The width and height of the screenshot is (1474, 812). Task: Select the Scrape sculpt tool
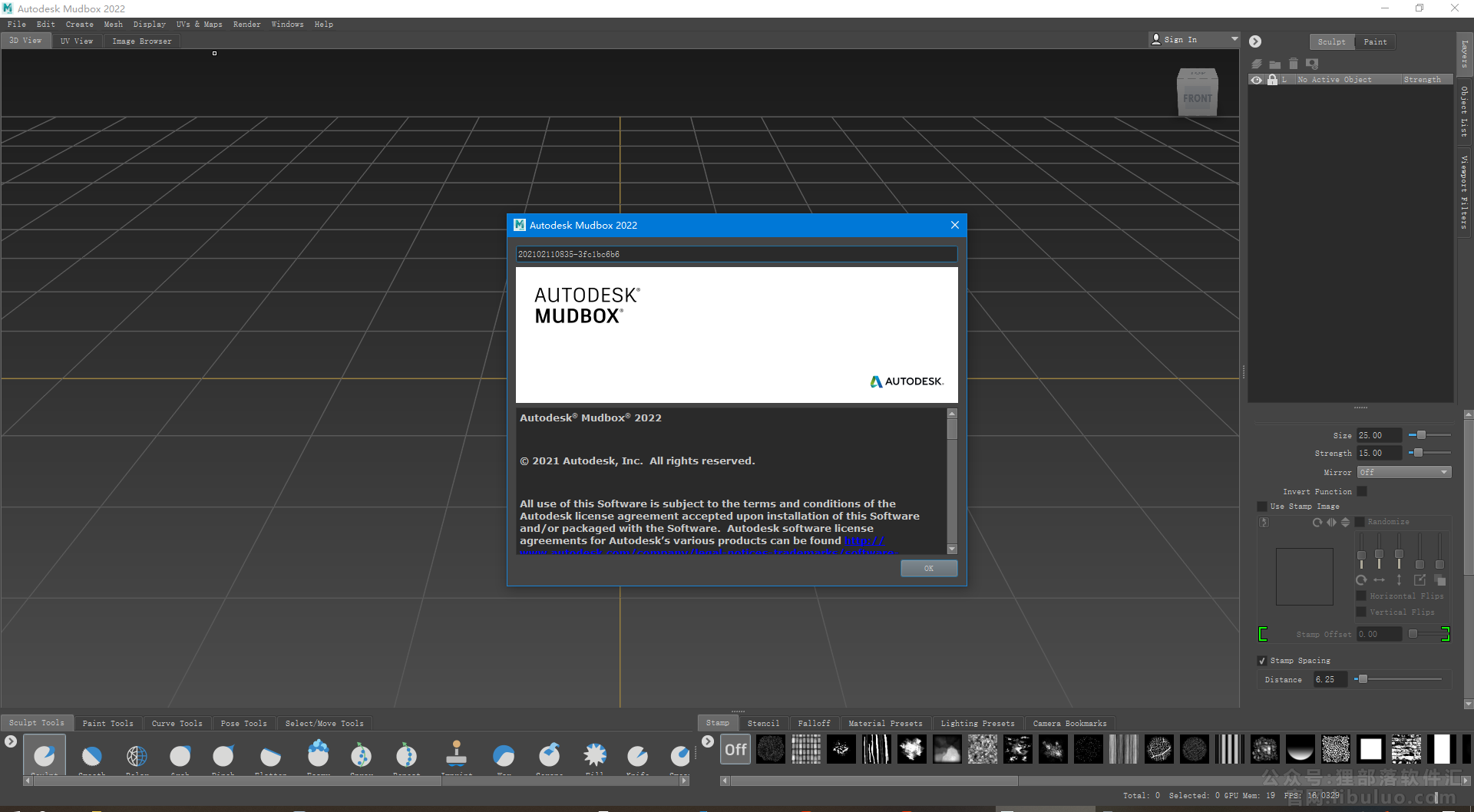tap(549, 756)
